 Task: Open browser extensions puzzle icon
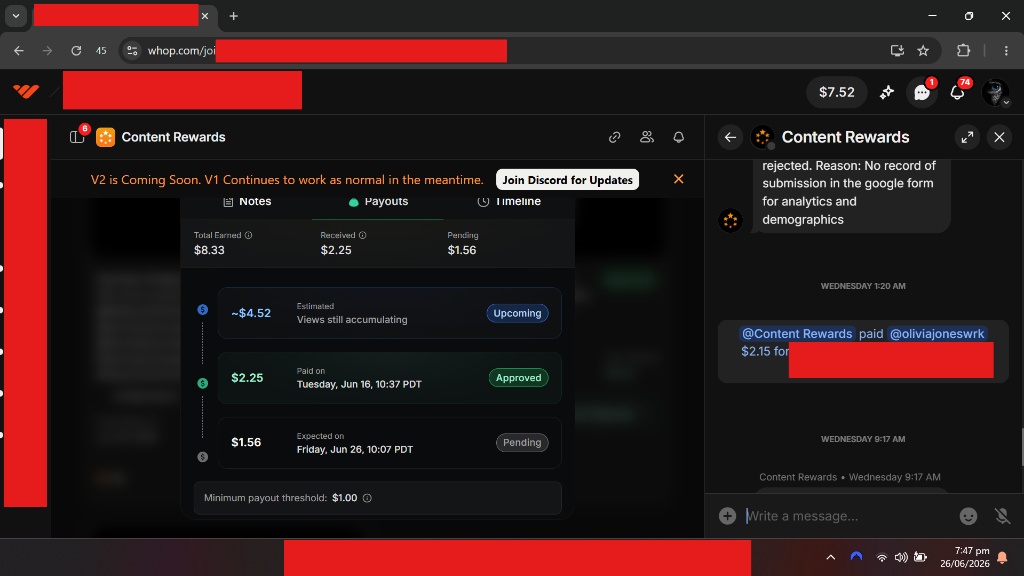pyautogui.click(x=963, y=51)
